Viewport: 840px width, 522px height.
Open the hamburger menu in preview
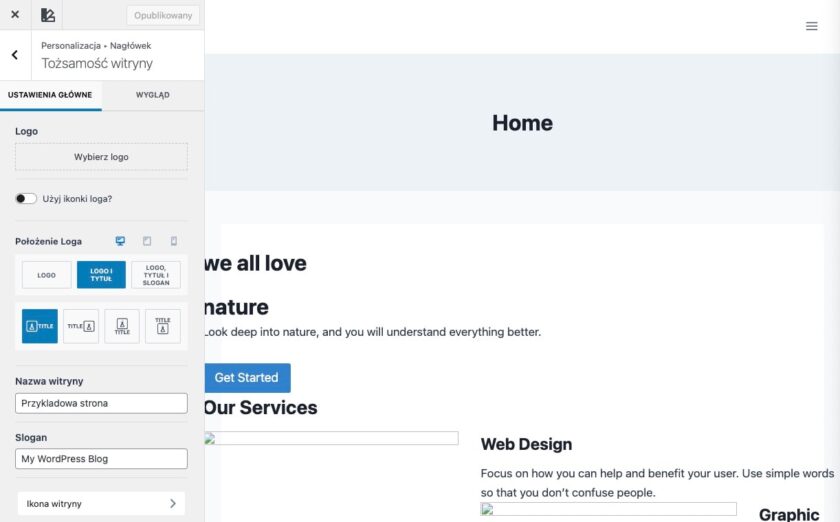tap(812, 26)
